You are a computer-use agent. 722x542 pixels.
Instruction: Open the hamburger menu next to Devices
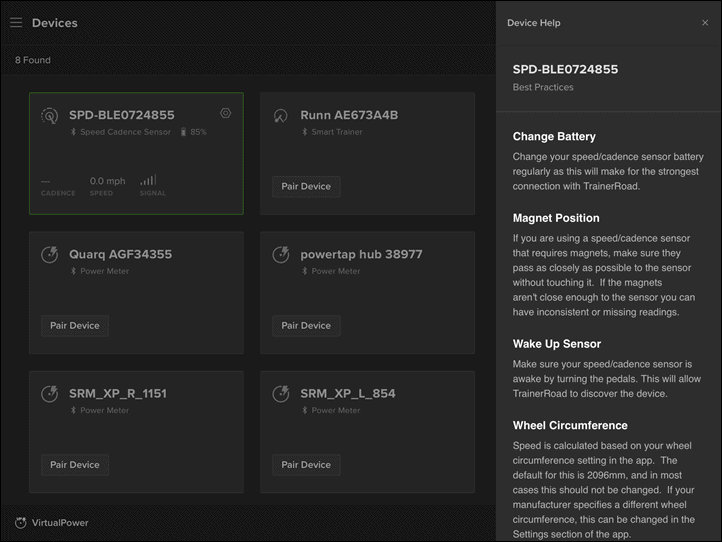coord(16,23)
